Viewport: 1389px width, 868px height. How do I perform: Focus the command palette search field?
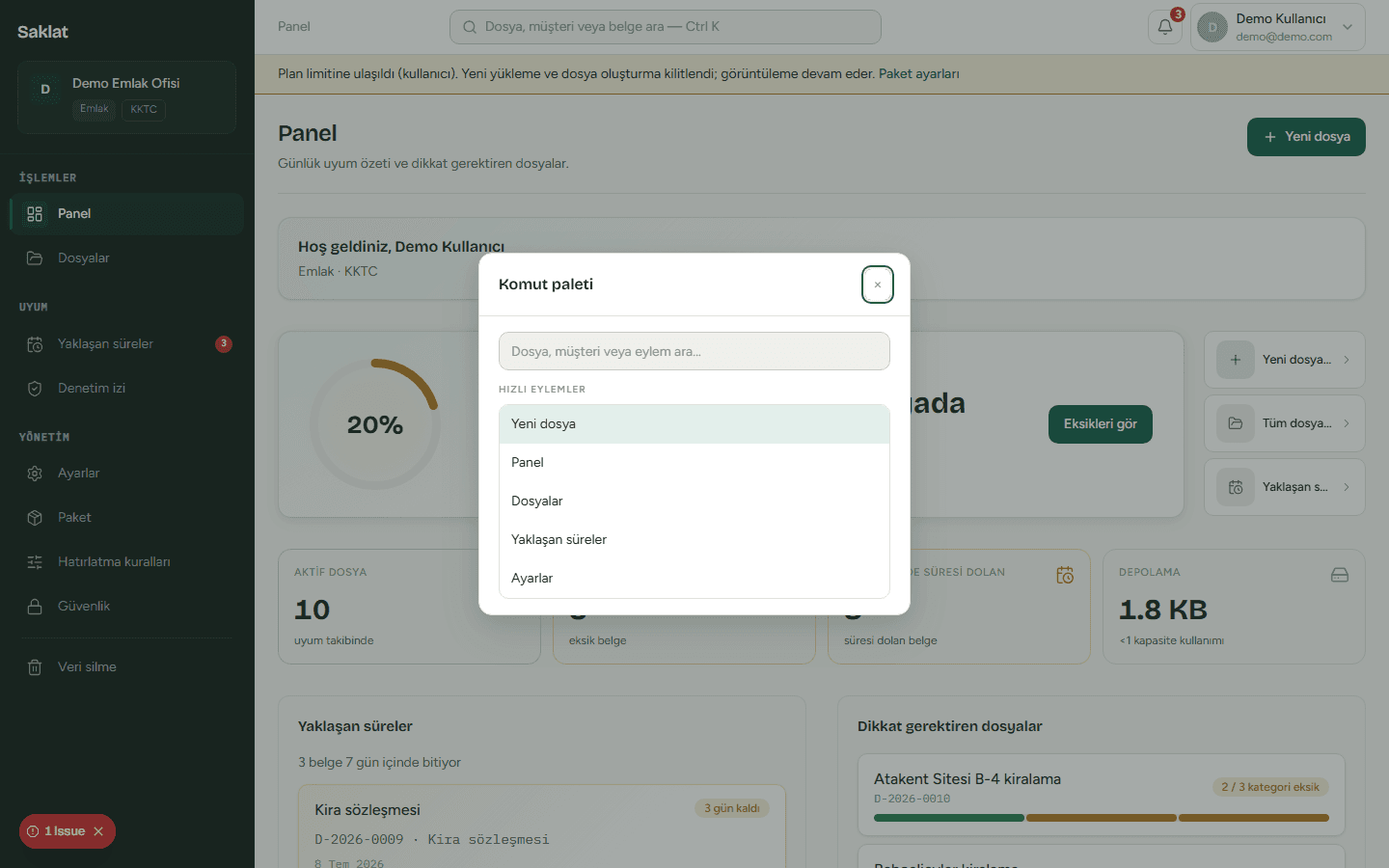click(694, 351)
